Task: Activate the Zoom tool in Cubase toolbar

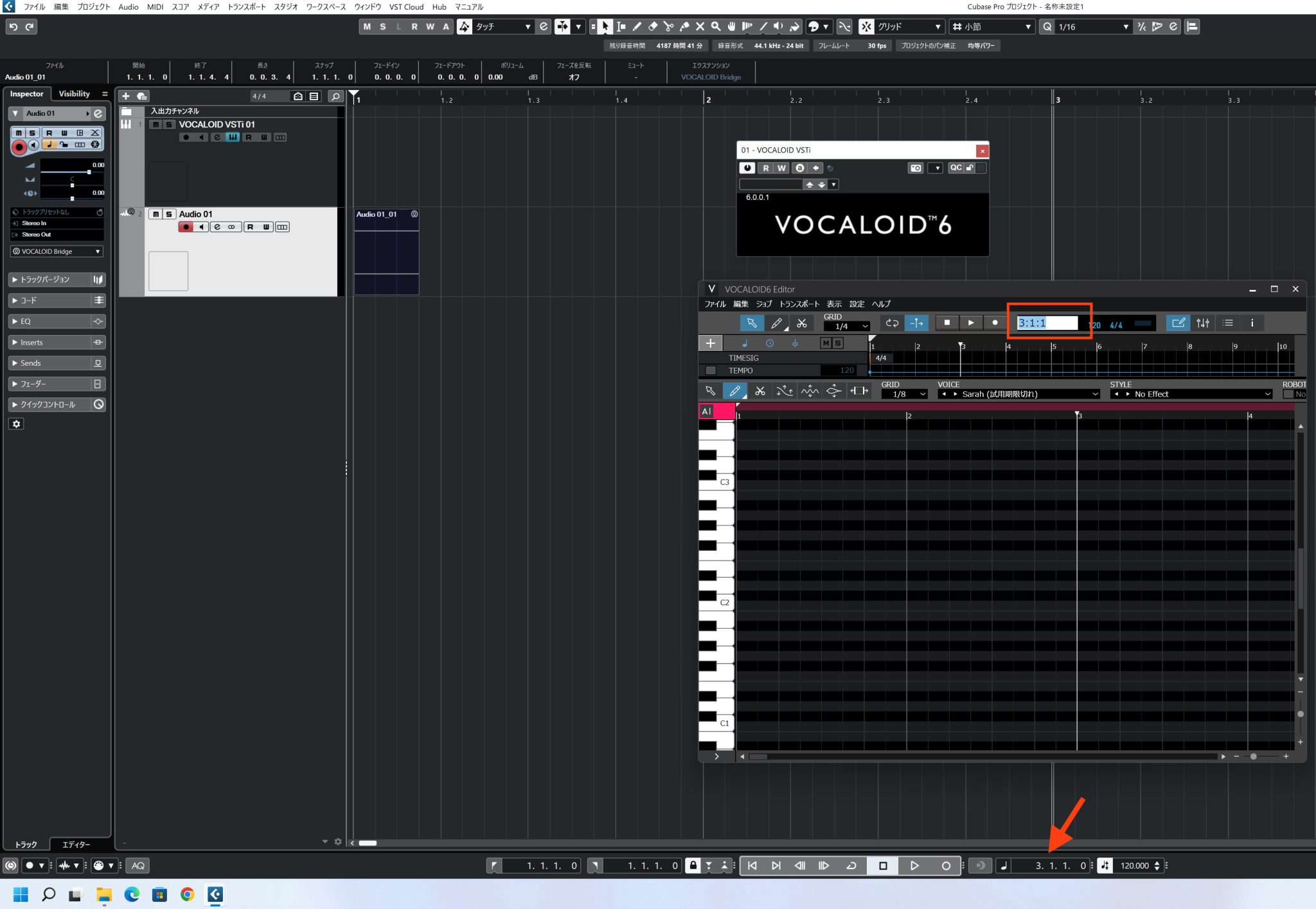Action: pos(716,26)
